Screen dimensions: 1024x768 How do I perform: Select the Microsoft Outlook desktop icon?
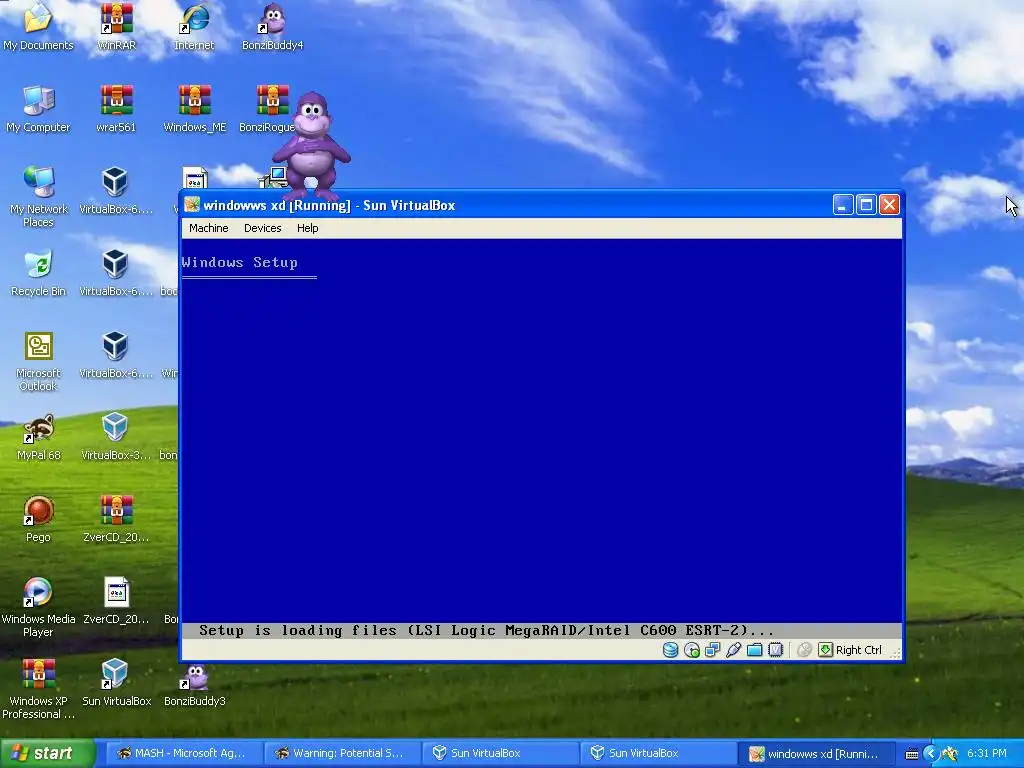coord(39,360)
